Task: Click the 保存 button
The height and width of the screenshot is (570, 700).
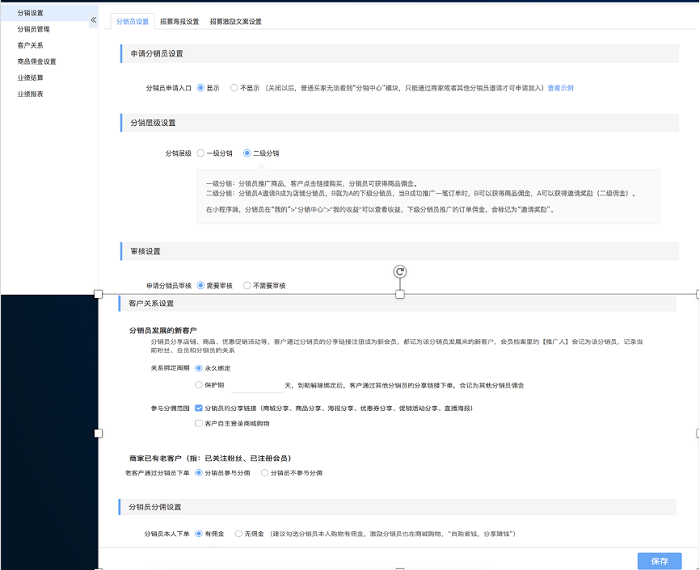Action: 659,561
